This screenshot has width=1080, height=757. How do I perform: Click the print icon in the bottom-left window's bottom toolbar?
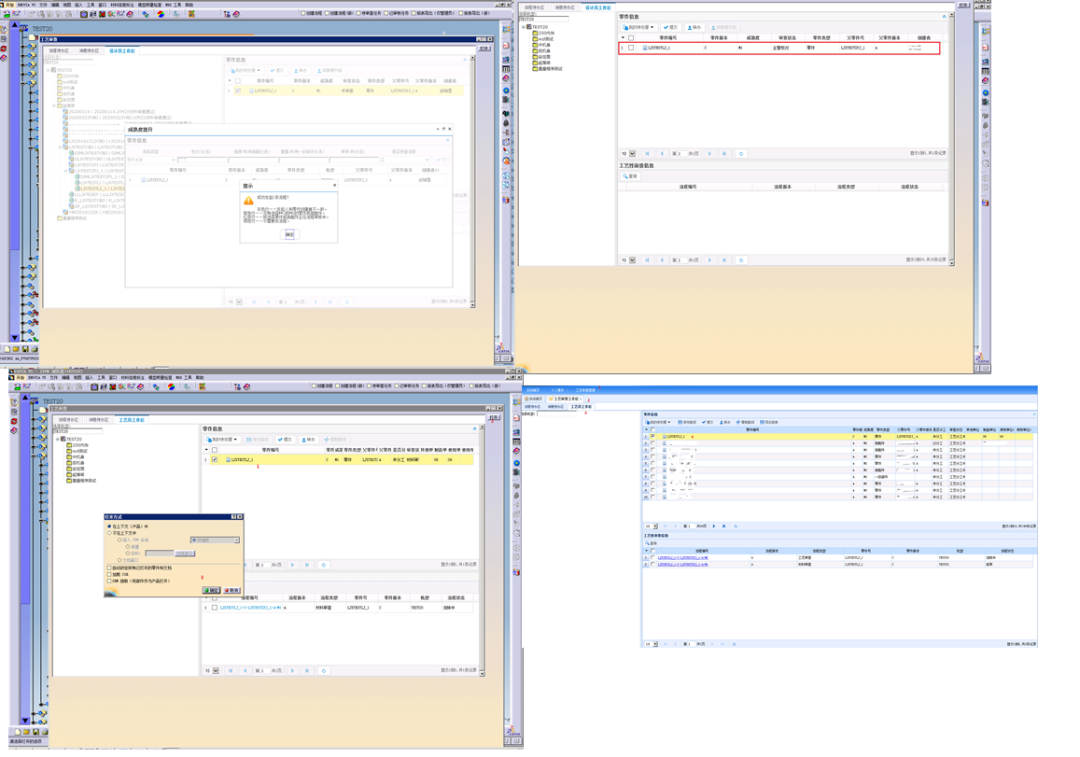pyautogui.click(x=45, y=732)
